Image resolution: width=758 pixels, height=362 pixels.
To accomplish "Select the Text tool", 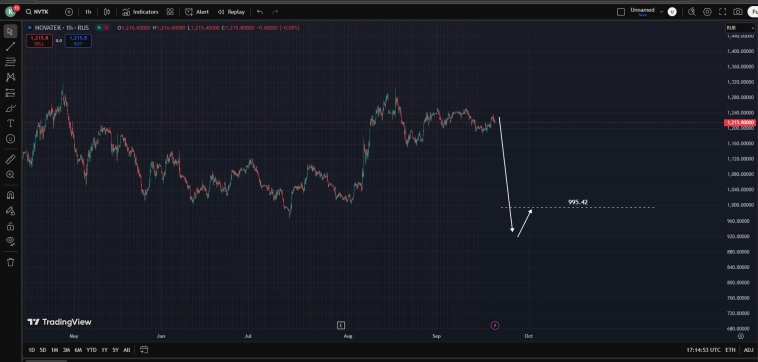I will [10, 124].
